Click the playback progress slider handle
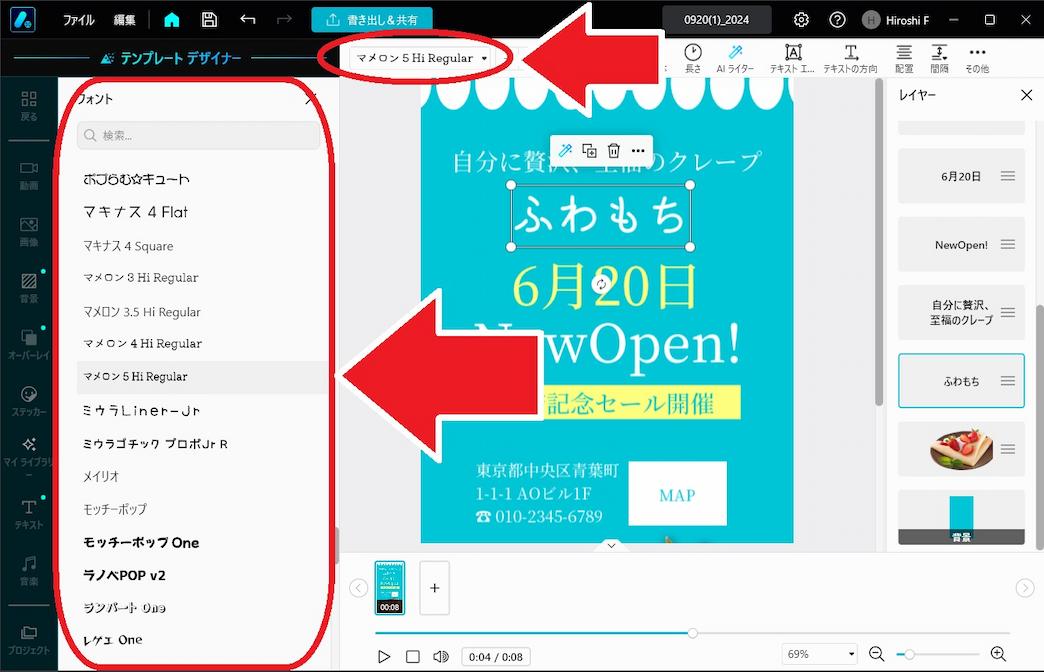 692,633
